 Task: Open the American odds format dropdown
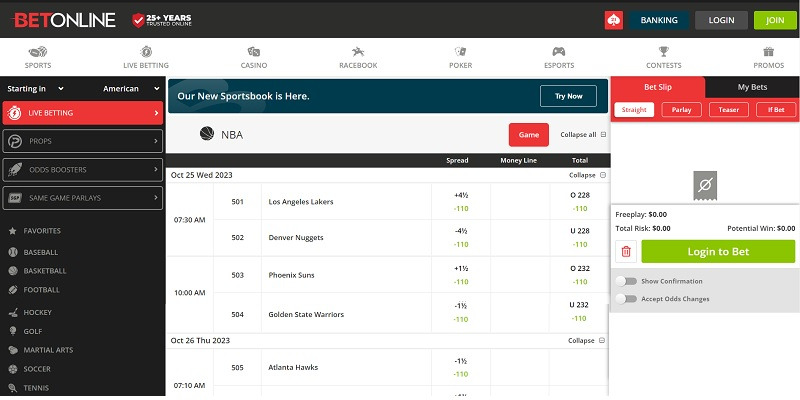(132, 89)
